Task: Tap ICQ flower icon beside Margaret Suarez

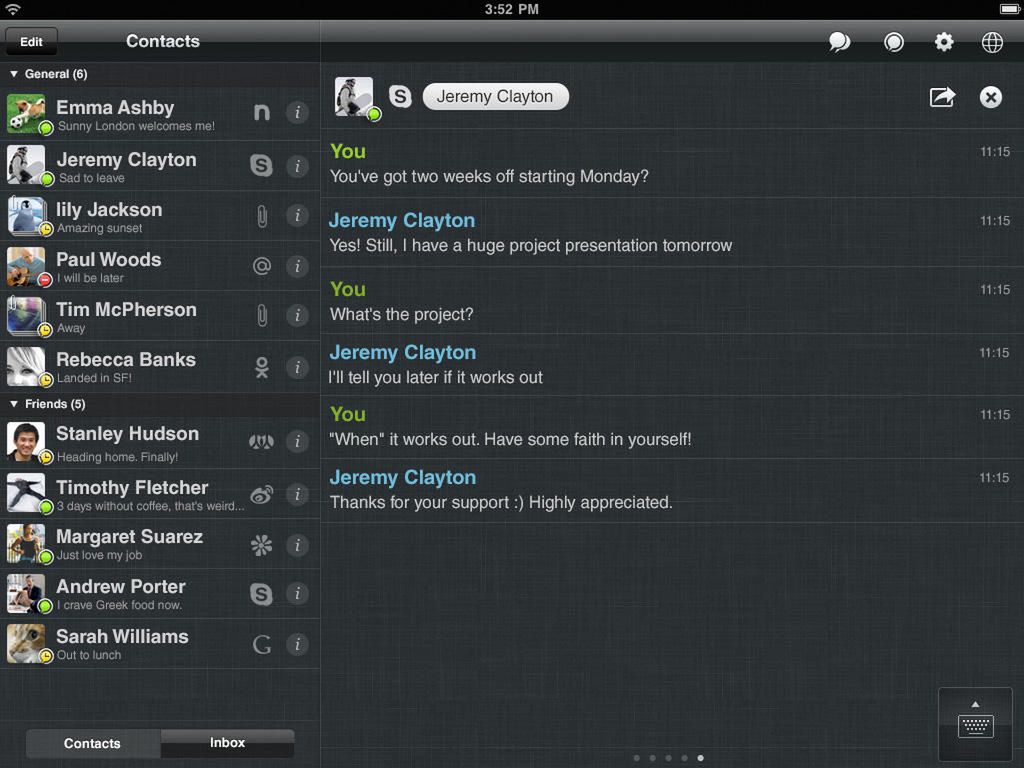Action: pos(261,545)
